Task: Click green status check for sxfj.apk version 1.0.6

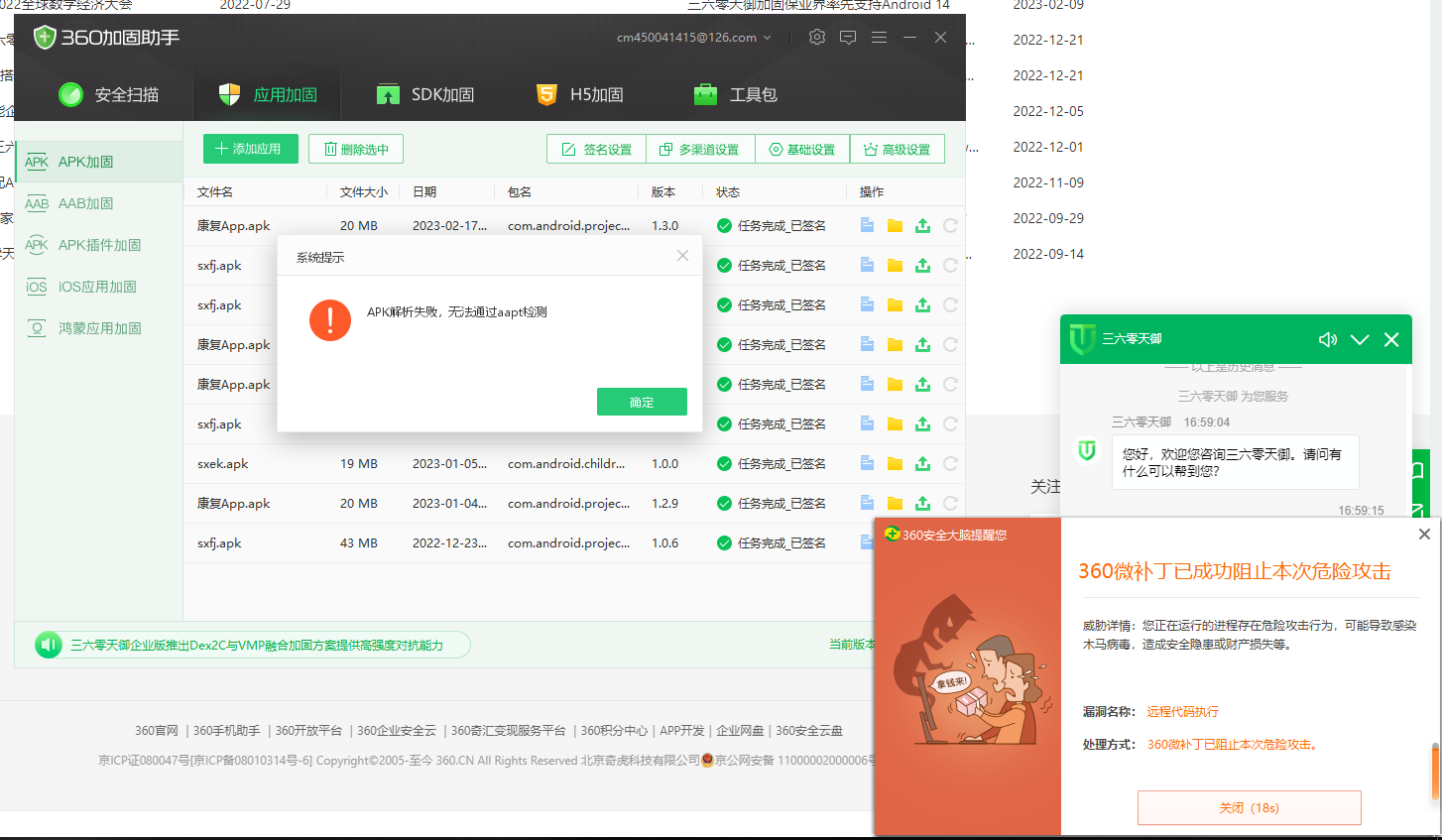Action: coord(724,542)
